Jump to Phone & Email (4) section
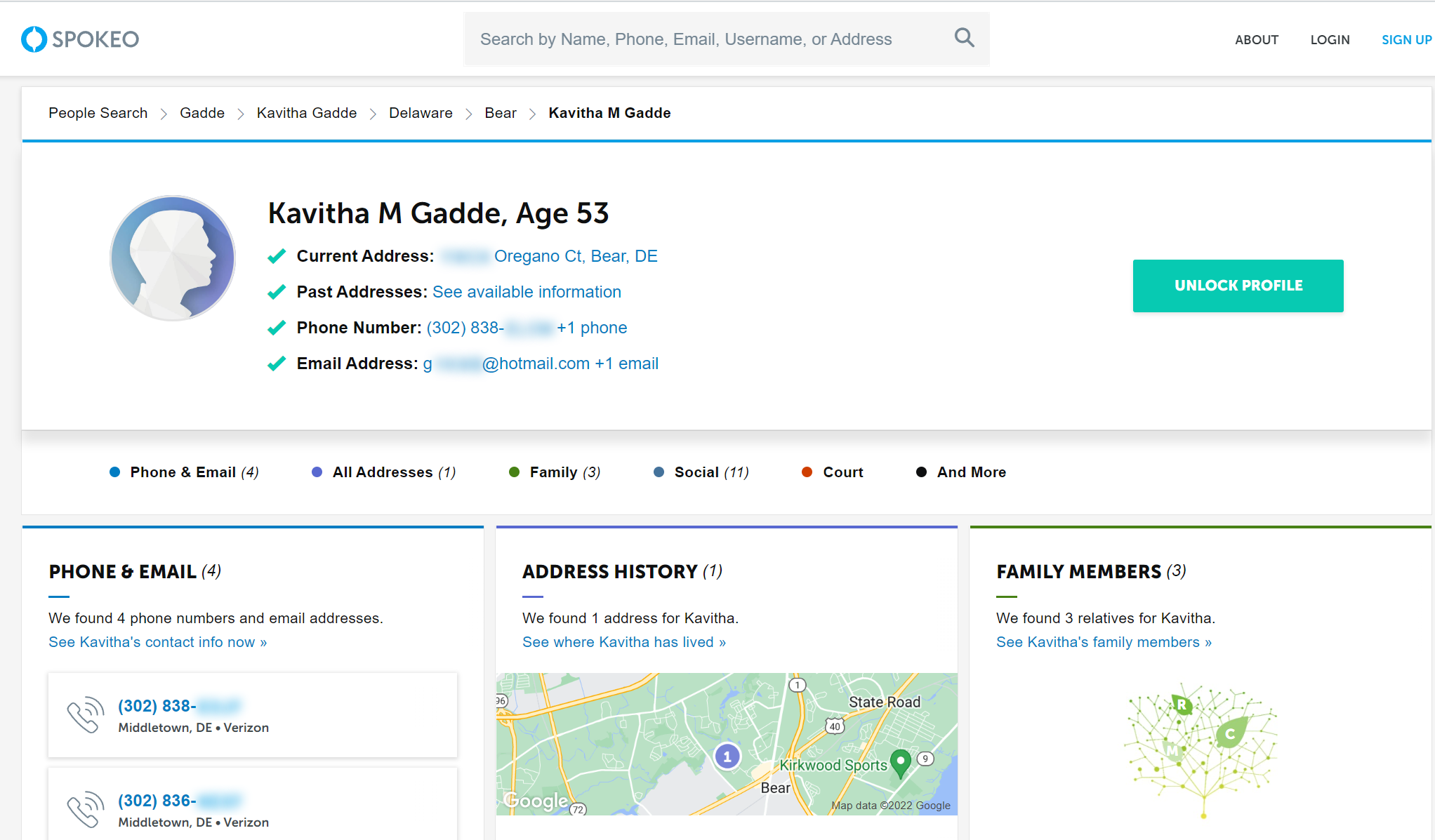 [x=184, y=472]
